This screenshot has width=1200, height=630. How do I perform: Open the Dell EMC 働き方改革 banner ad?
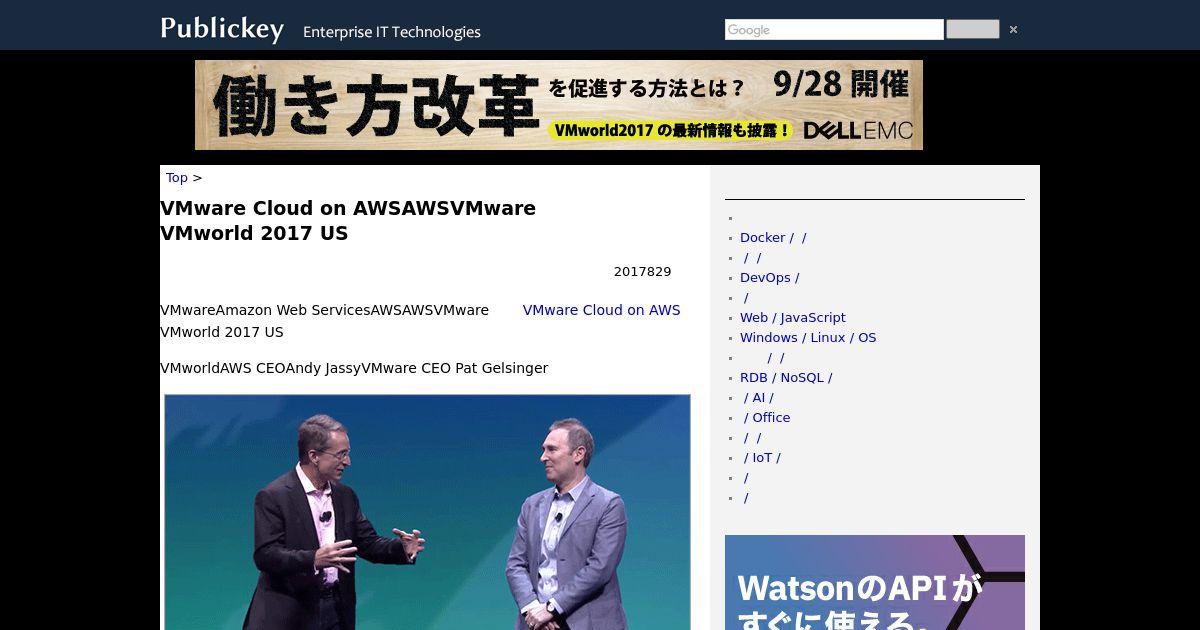pyautogui.click(x=559, y=105)
